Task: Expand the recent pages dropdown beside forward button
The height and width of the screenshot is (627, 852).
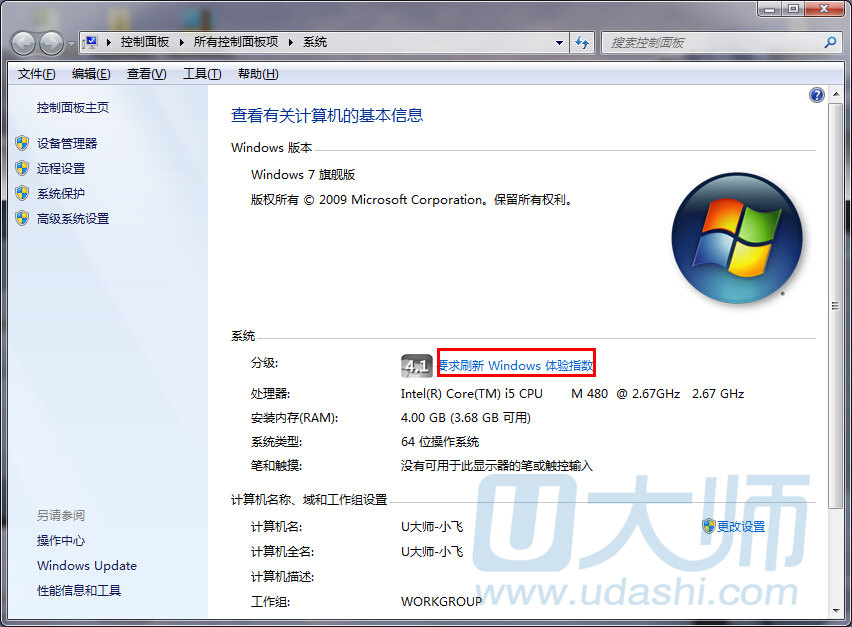Action: [70, 44]
